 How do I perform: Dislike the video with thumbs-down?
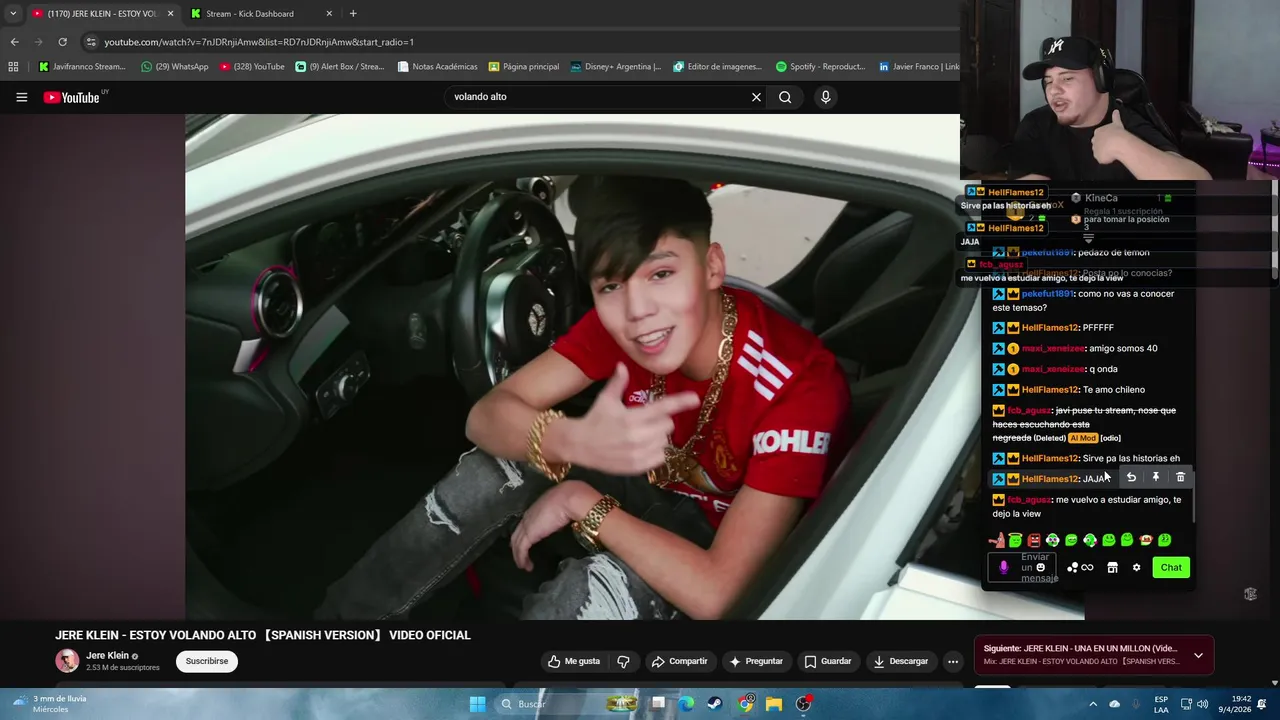tap(623, 661)
